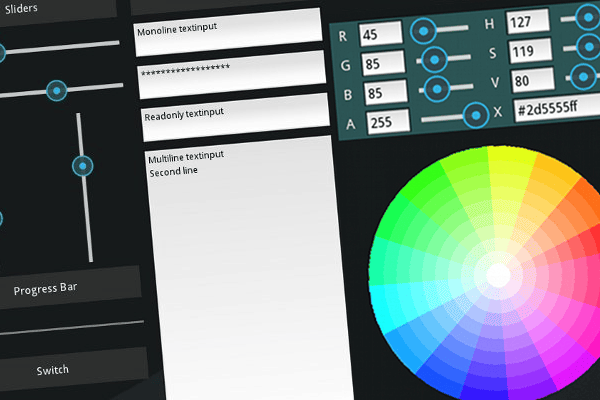Click the A value field showing 255
The height and width of the screenshot is (400, 600).
click(389, 123)
